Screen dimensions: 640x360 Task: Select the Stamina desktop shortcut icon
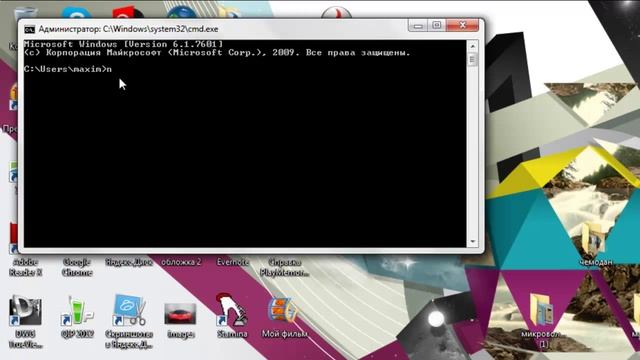(231, 309)
